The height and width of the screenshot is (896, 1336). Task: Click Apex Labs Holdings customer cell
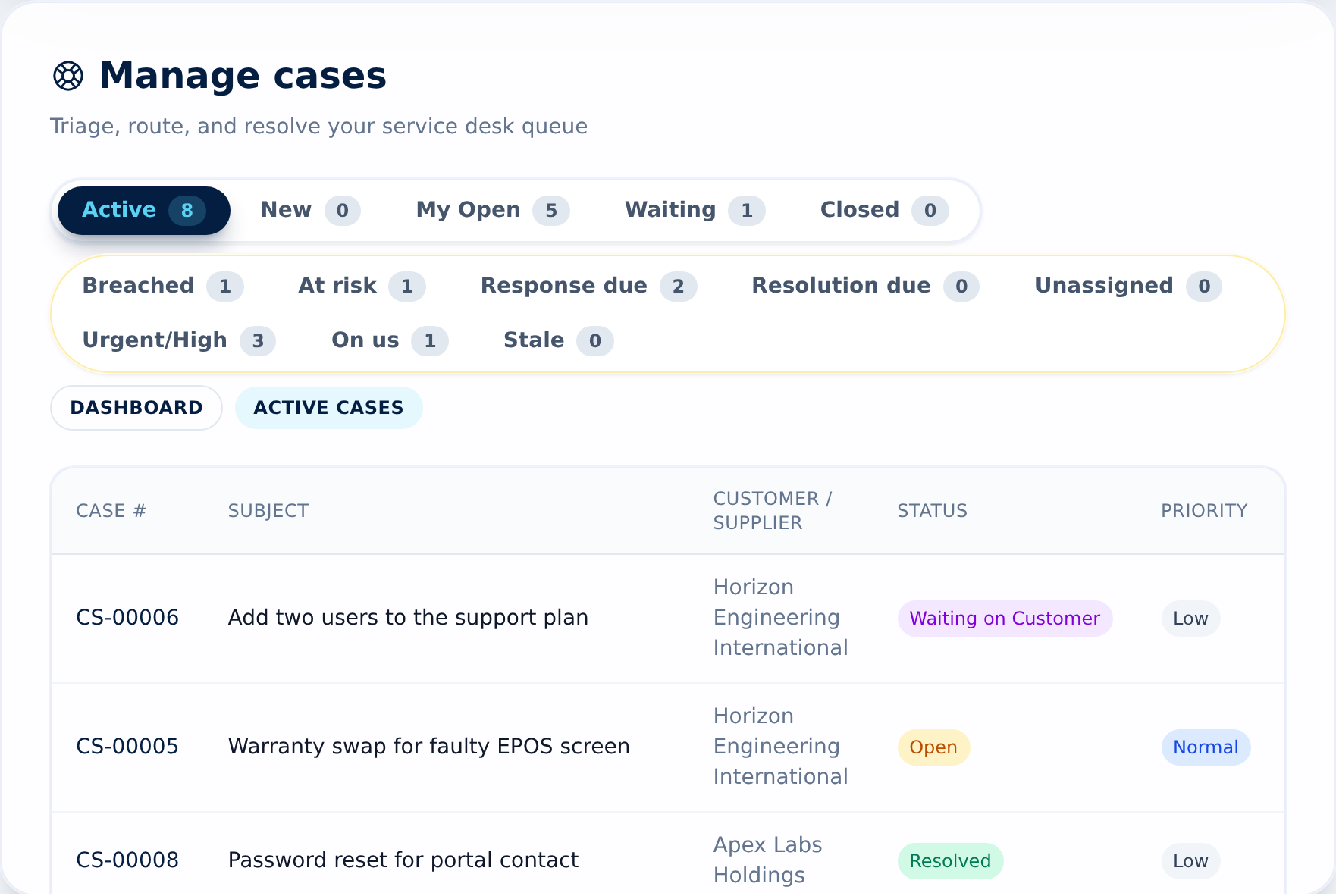767,860
